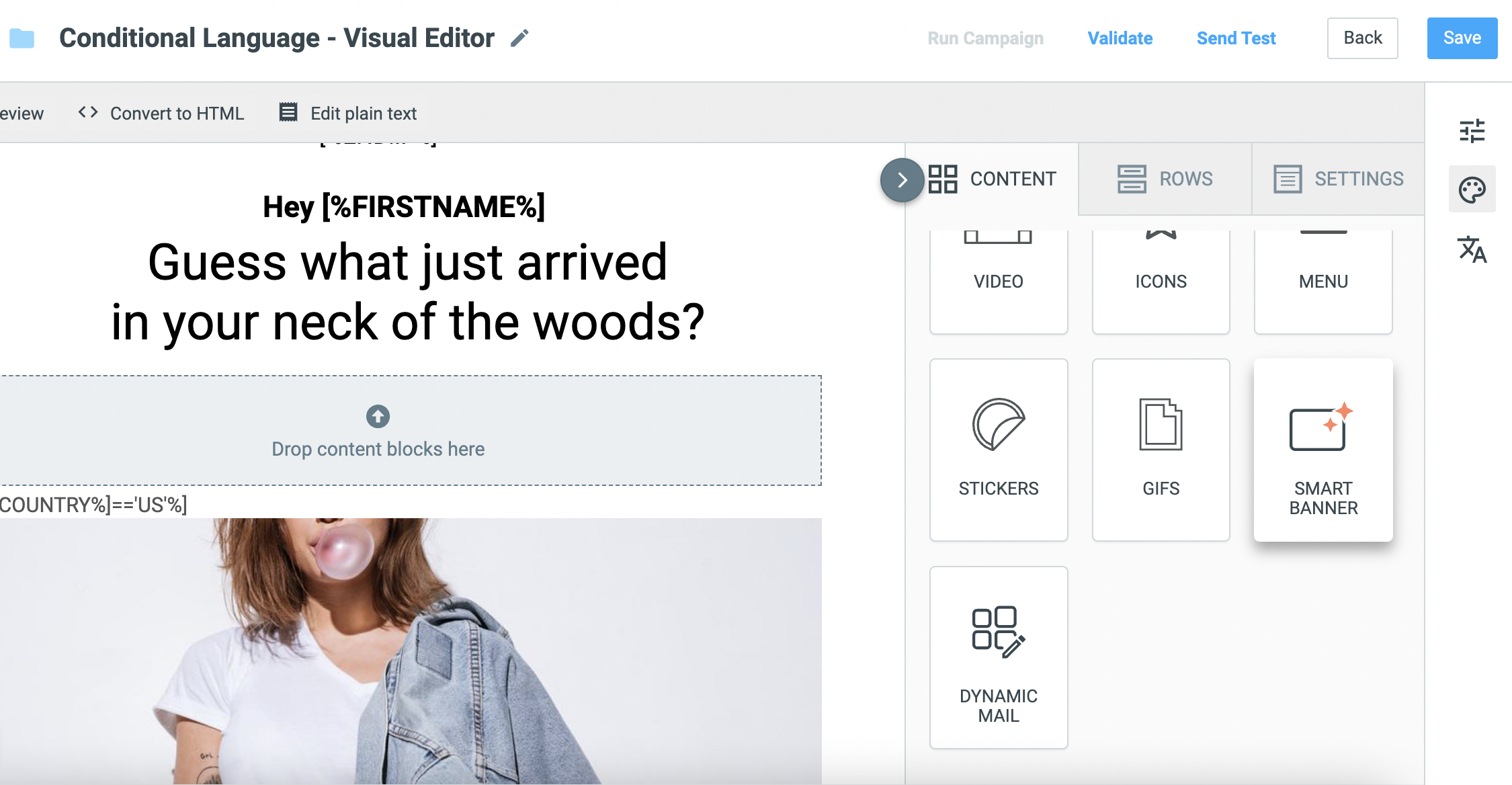Click the pencil icon to rename campaign

coord(519,38)
